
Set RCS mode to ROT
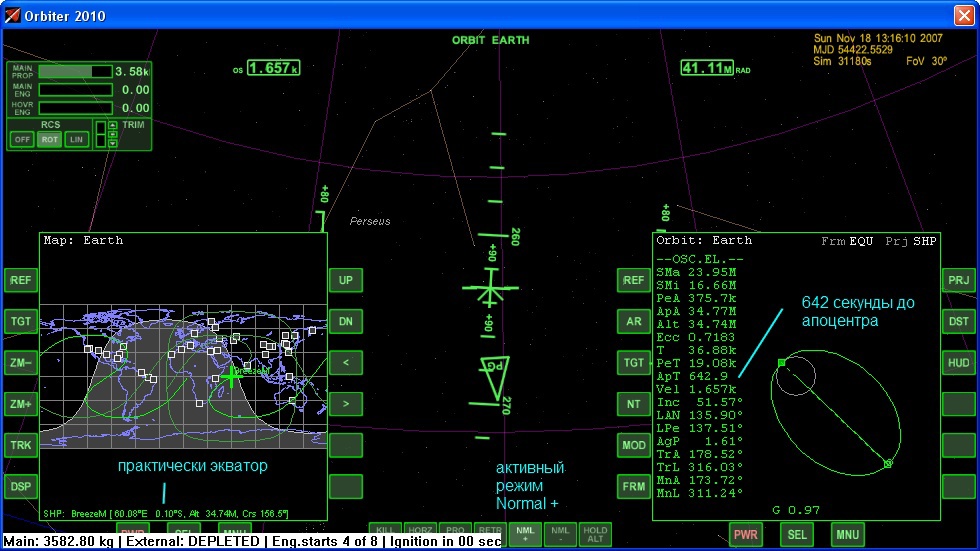point(49,139)
